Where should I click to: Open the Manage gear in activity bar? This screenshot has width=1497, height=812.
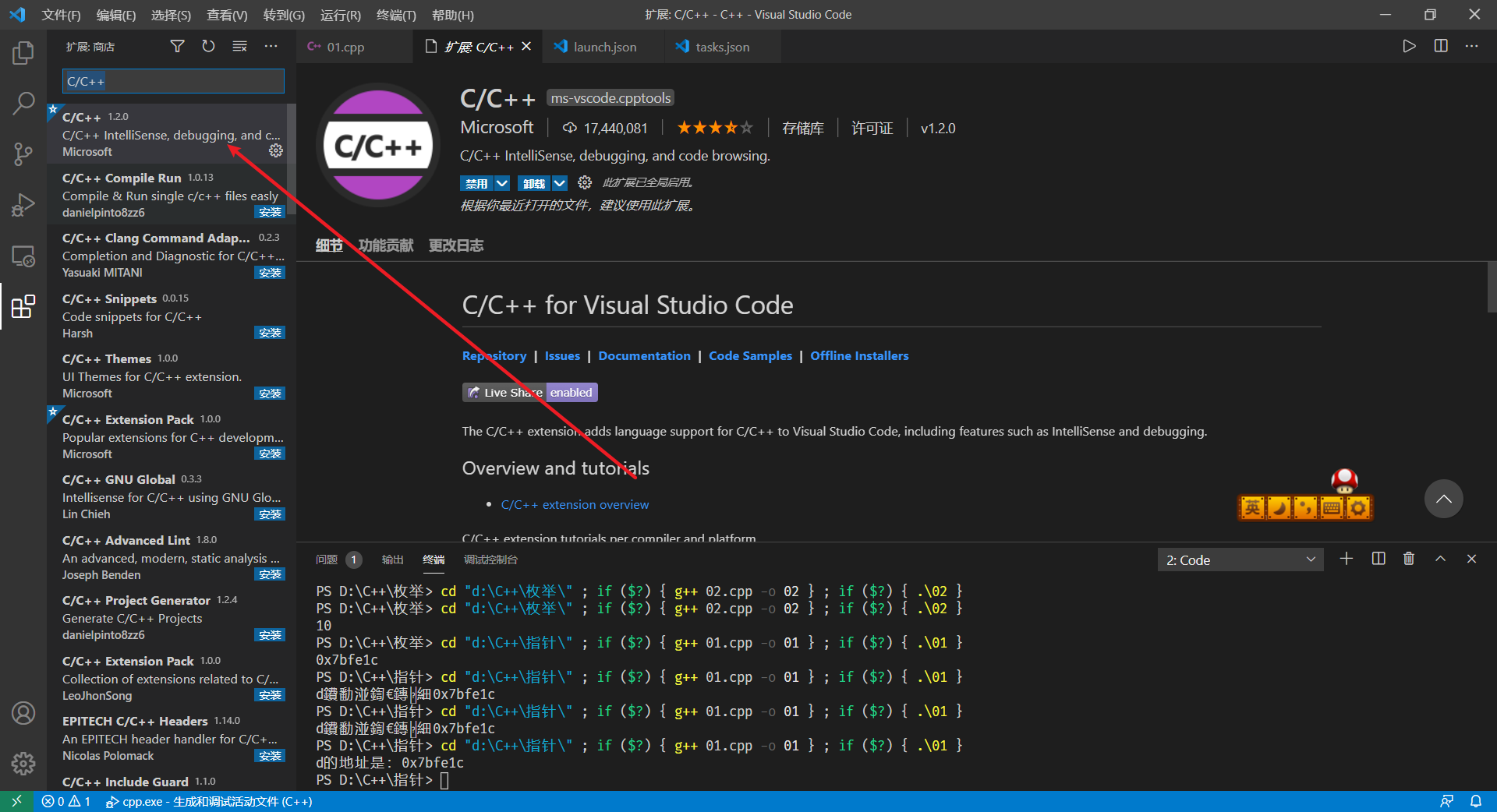tap(23, 764)
